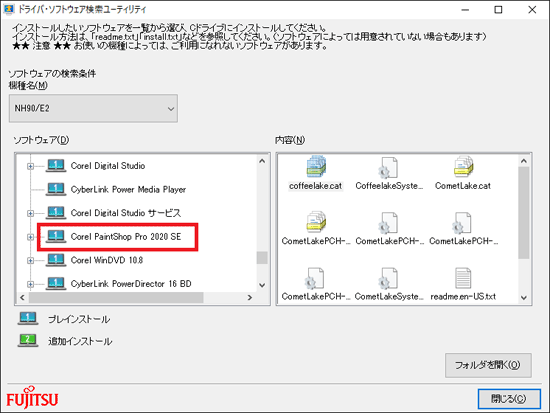Expand the Corel Digital Studio tree node
The width and height of the screenshot is (550, 413).
pos(31,166)
